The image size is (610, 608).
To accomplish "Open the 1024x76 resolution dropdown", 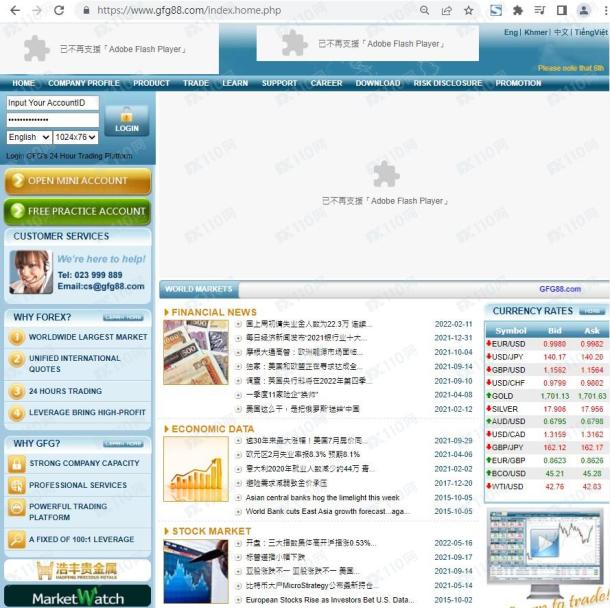I will (x=75, y=137).
